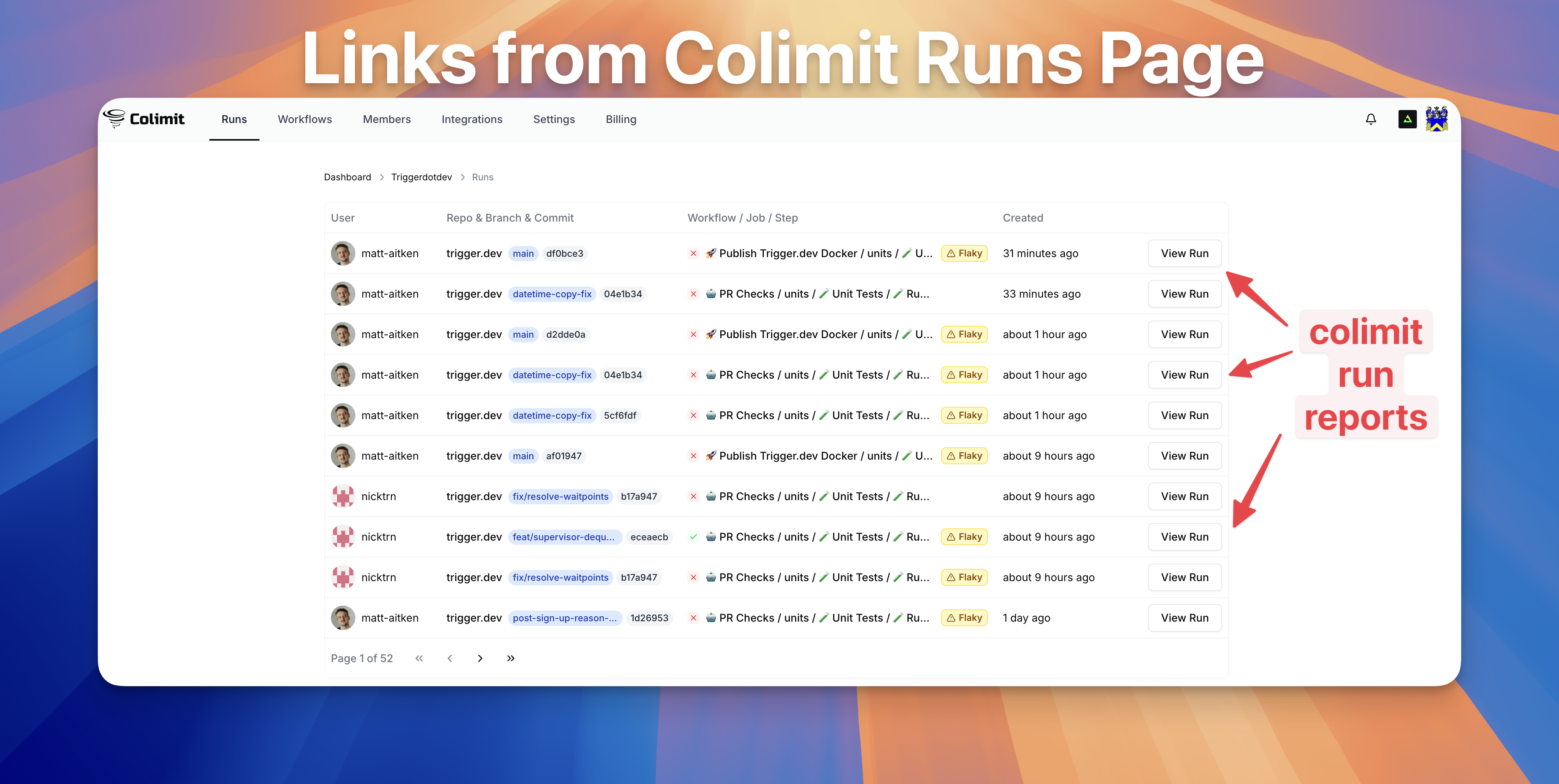Open the black organization avatar icon

click(x=1407, y=119)
